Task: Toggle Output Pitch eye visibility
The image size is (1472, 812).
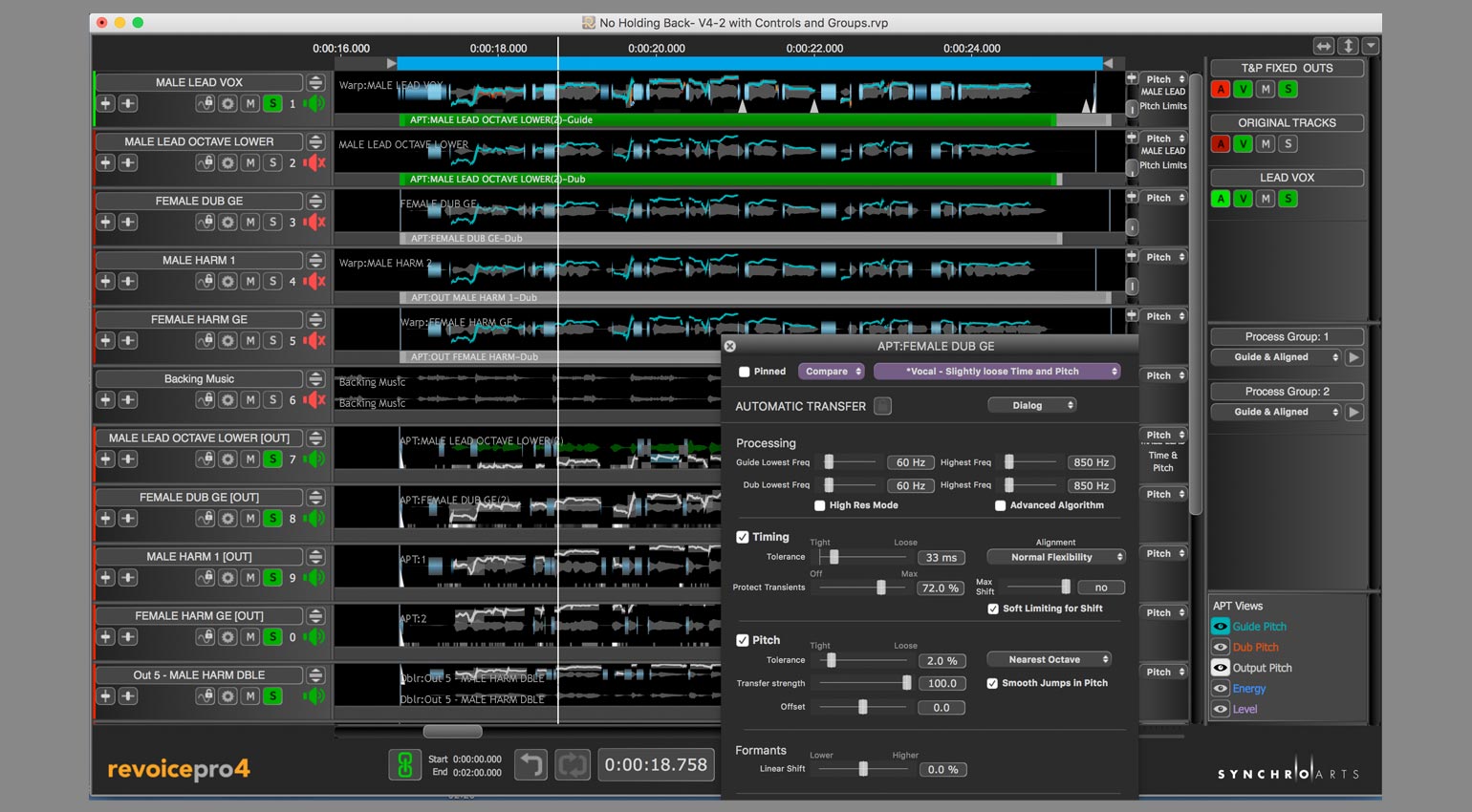Action: click(x=1220, y=668)
